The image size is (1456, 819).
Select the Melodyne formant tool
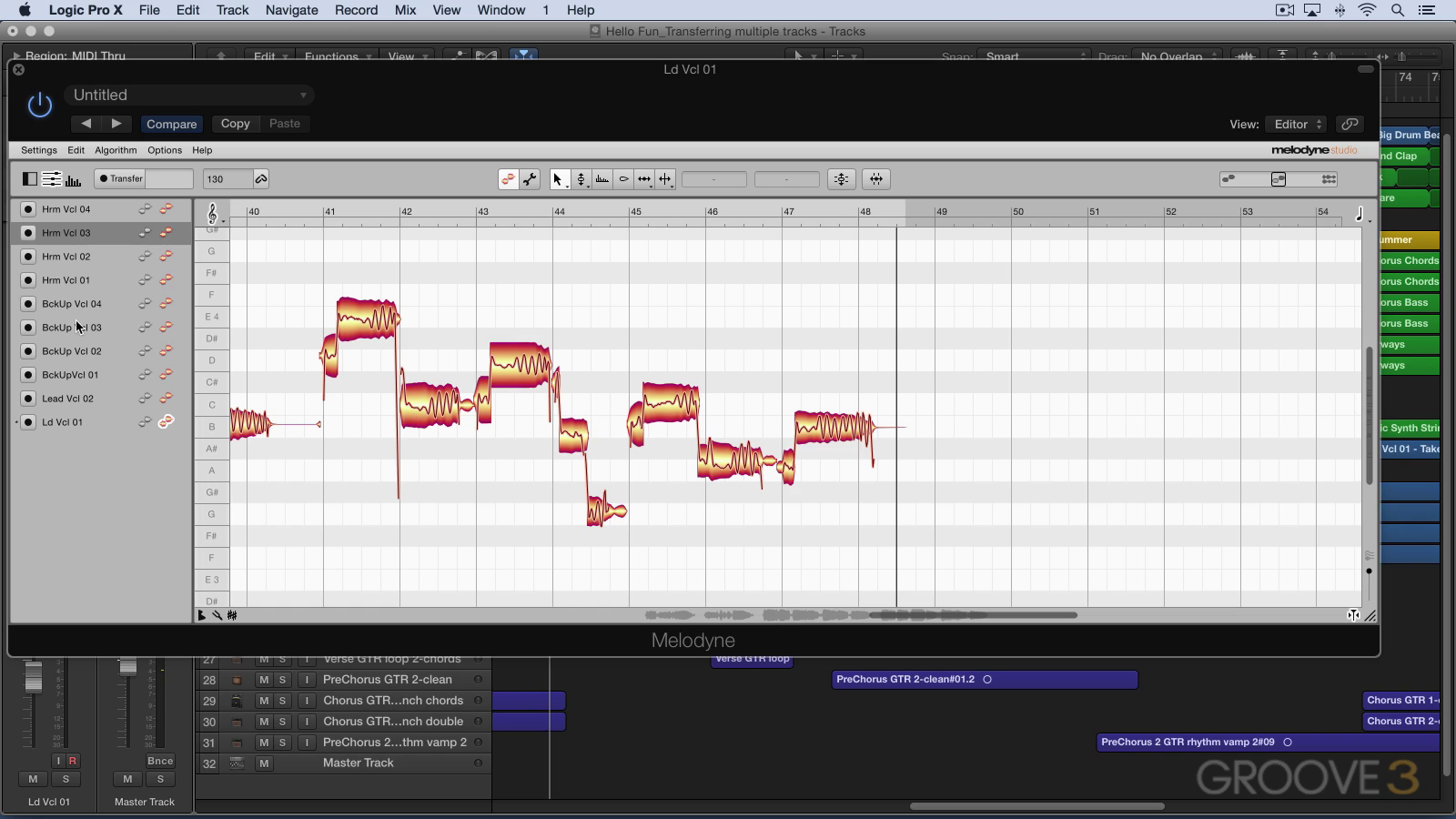(x=602, y=179)
